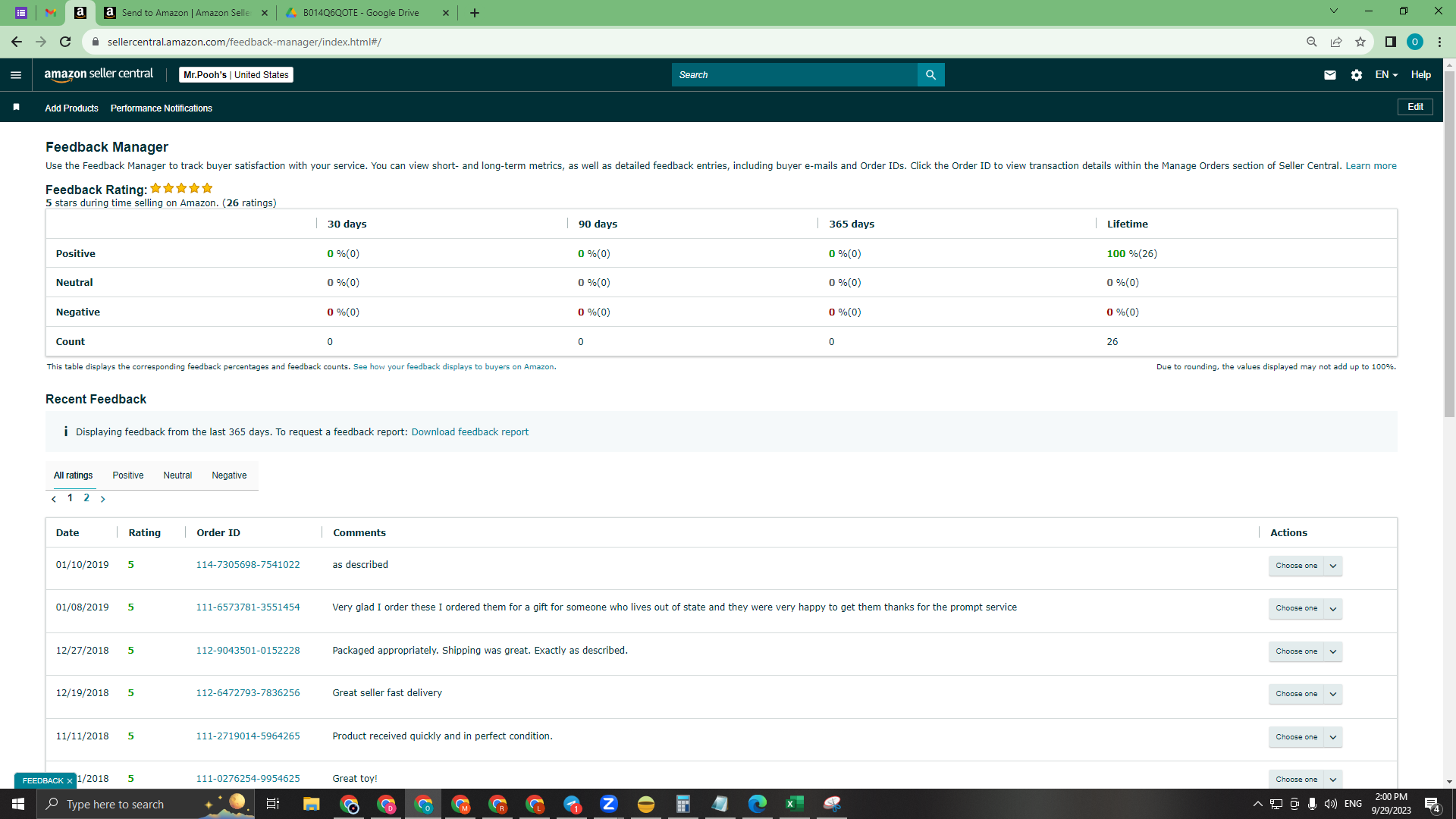Open the buyer messages envelope icon

click(1330, 75)
